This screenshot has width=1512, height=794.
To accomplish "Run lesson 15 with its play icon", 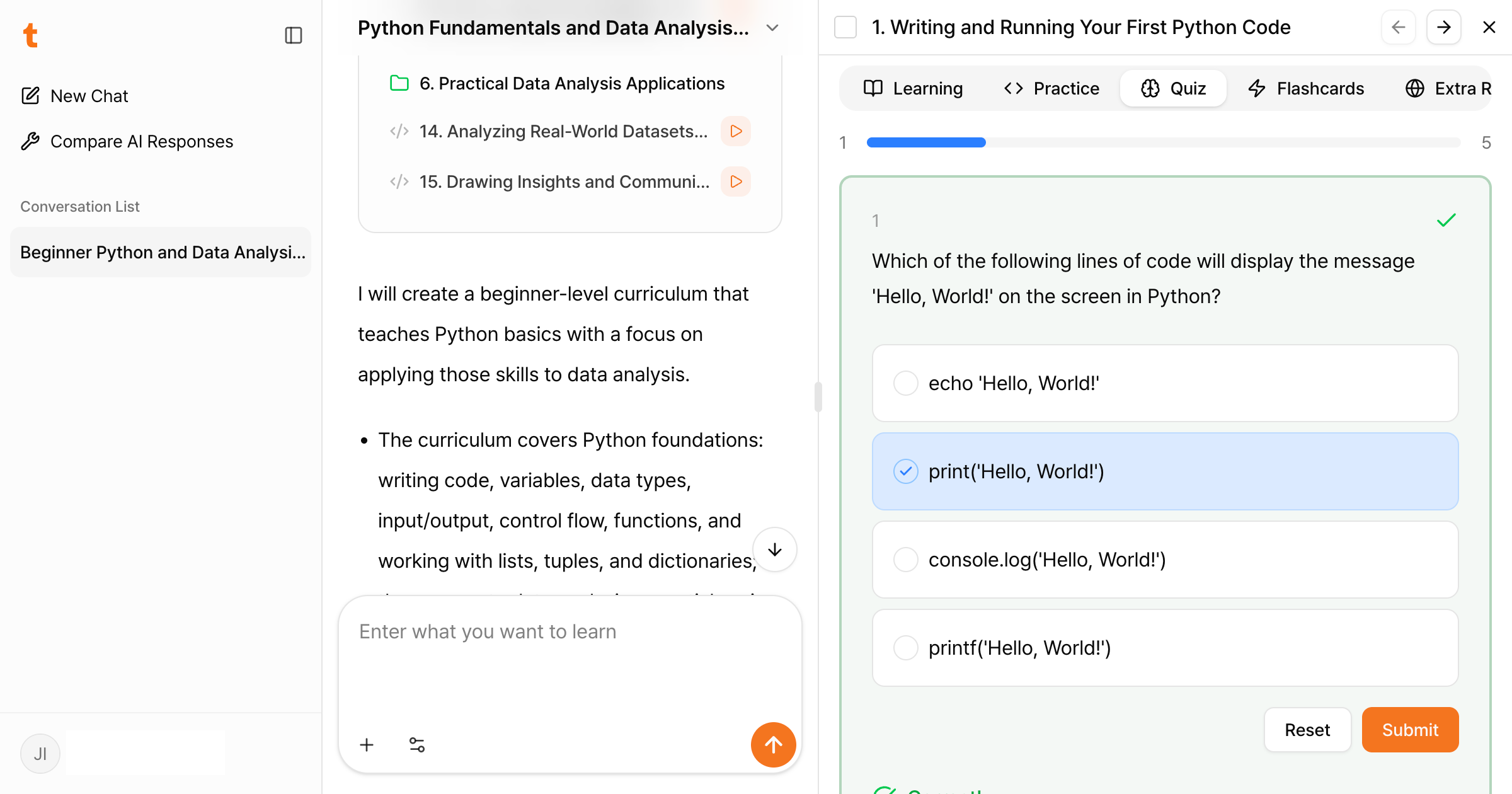I will coord(735,181).
